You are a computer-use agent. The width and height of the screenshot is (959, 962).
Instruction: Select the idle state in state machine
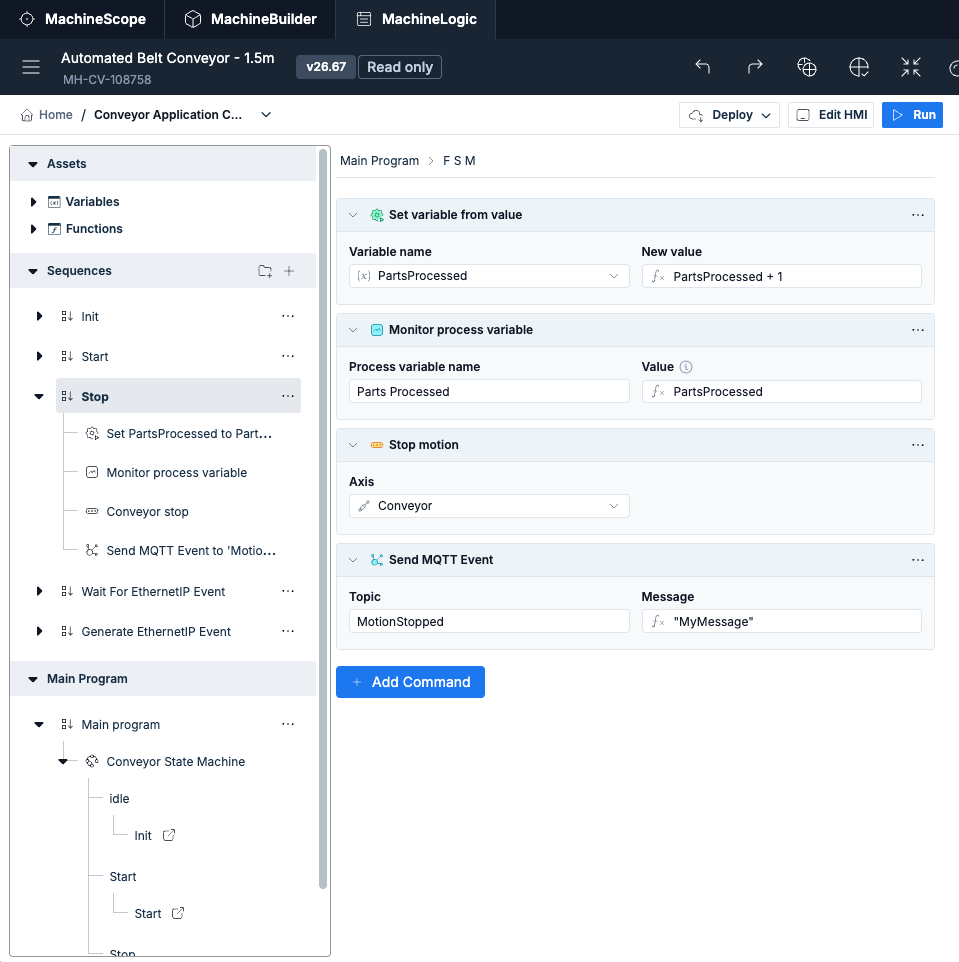[119, 798]
